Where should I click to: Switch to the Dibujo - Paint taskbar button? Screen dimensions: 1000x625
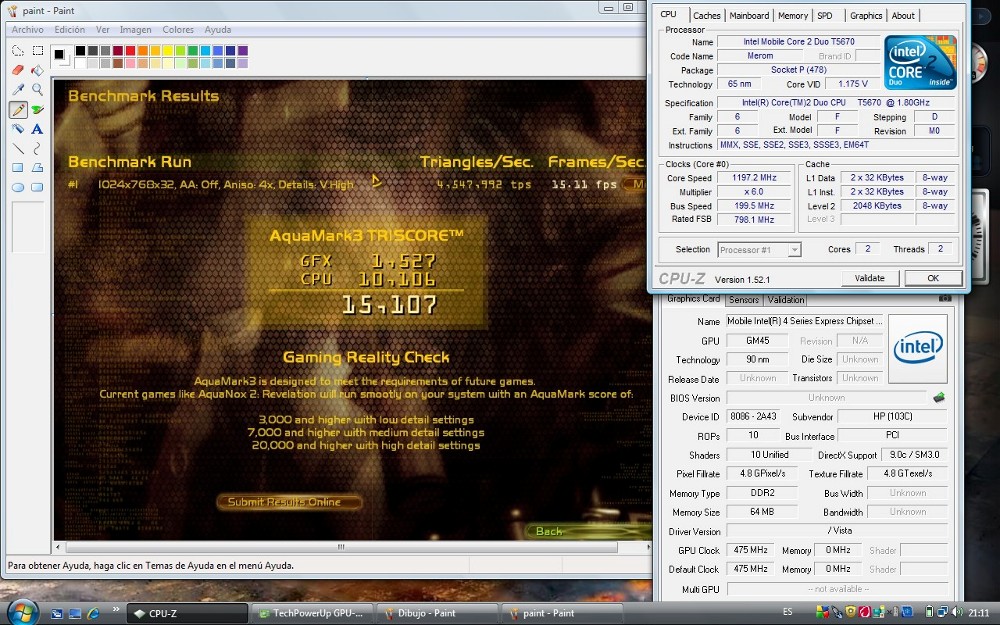tap(436, 614)
